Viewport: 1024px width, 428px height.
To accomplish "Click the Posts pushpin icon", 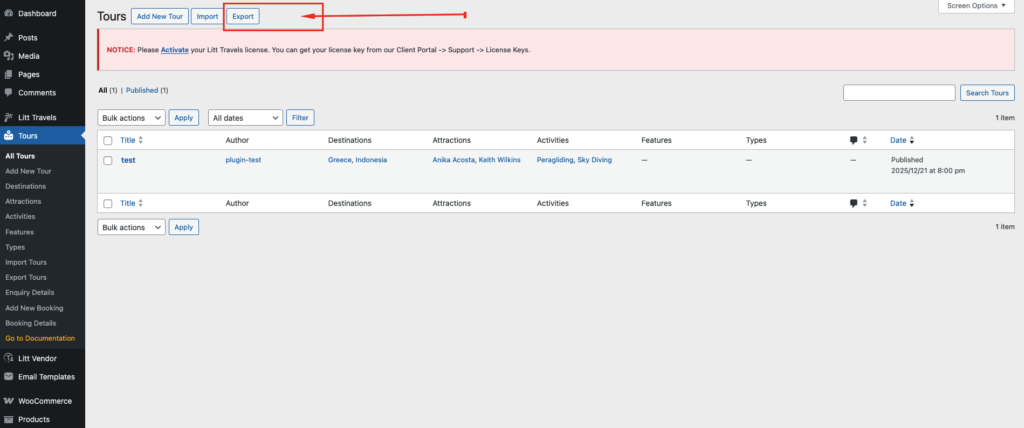I will (x=8, y=37).
